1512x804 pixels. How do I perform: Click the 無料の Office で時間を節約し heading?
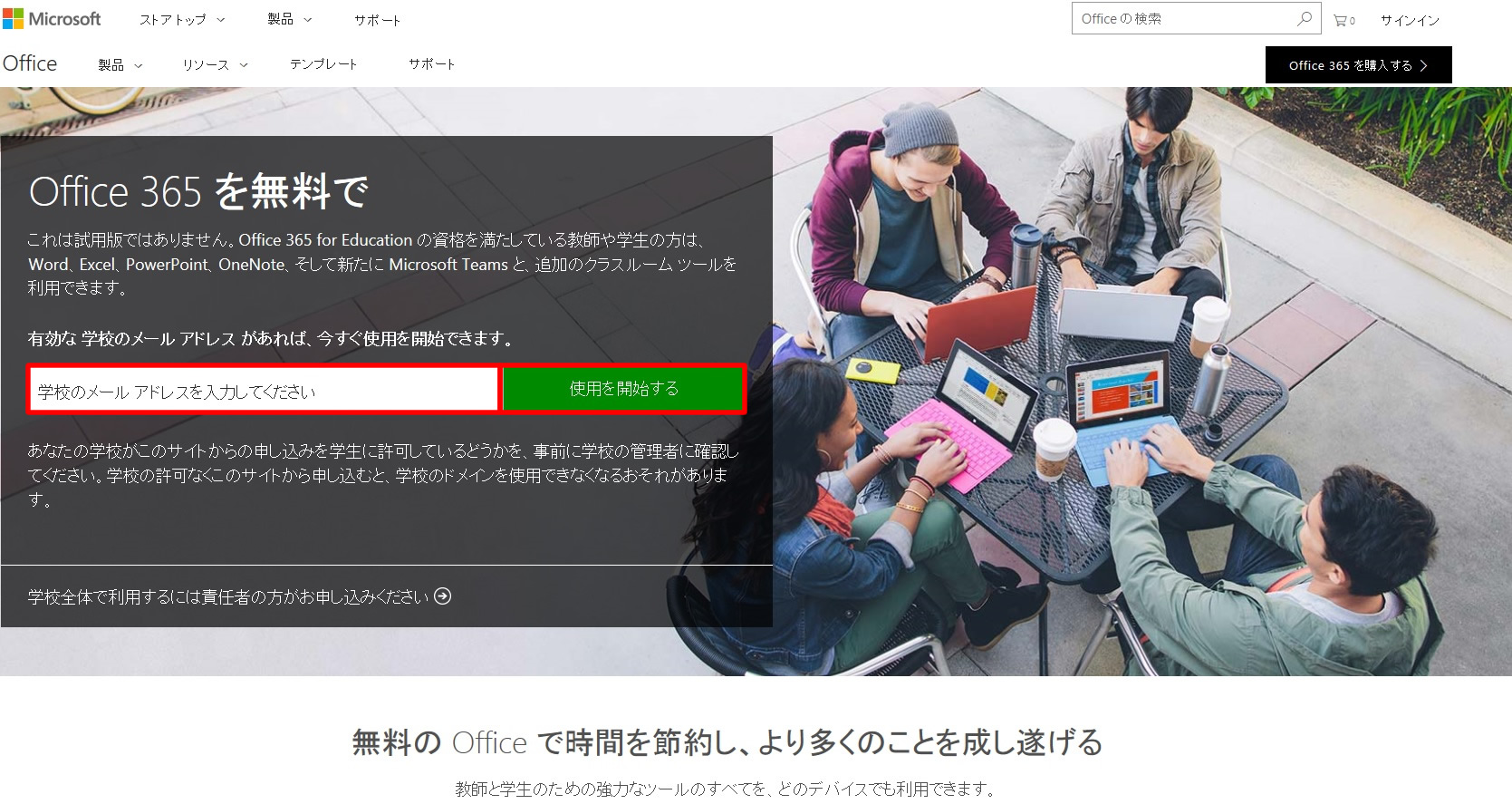click(x=727, y=742)
